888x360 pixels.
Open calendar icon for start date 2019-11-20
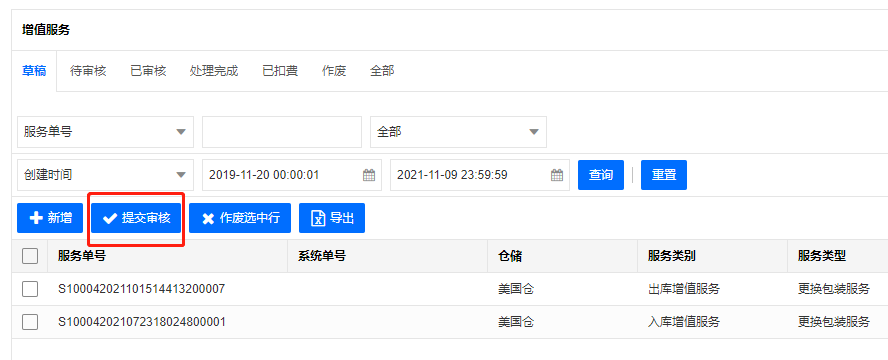(369, 175)
